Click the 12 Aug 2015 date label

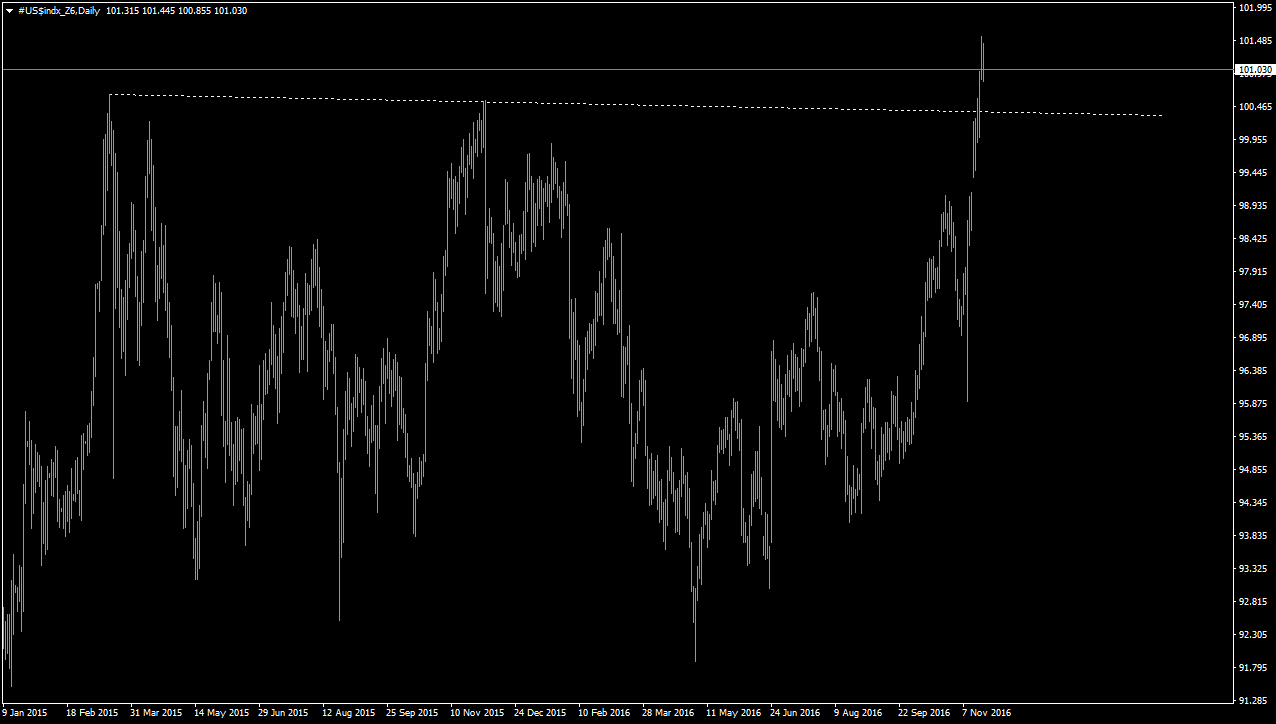(x=348, y=713)
